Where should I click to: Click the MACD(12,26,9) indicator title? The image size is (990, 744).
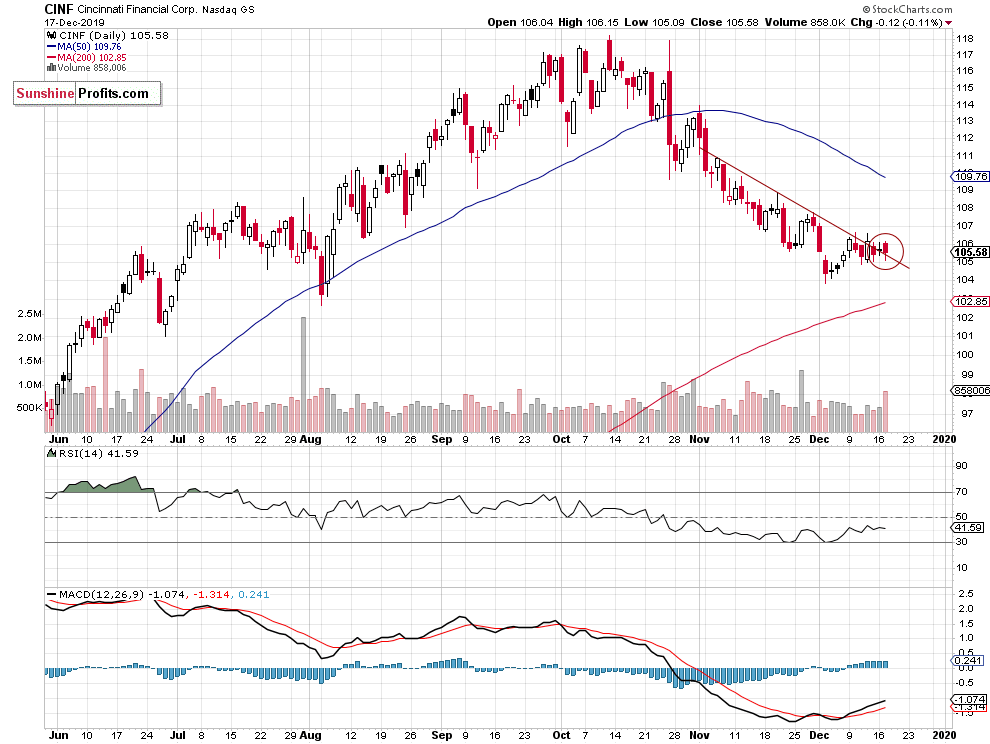(x=102, y=594)
